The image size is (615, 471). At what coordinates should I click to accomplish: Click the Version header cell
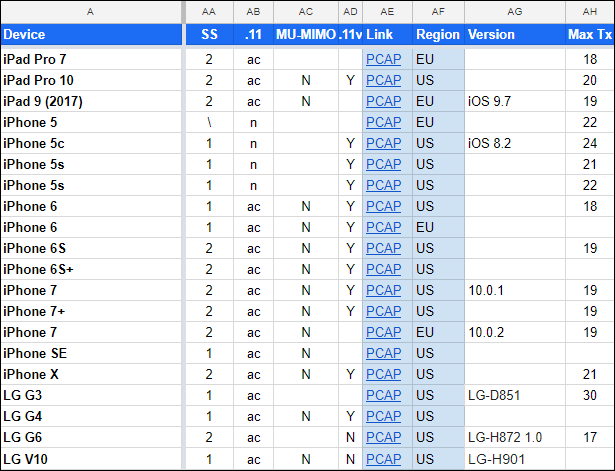[515, 35]
